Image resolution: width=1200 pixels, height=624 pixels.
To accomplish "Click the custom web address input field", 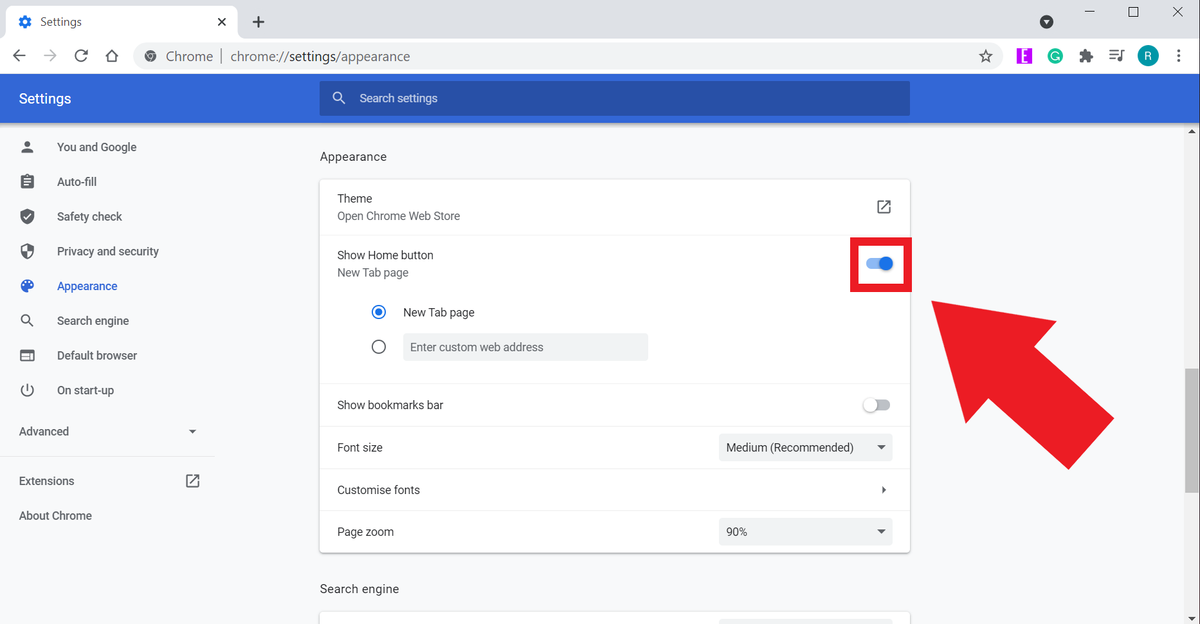I will pyautogui.click(x=525, y=346).
